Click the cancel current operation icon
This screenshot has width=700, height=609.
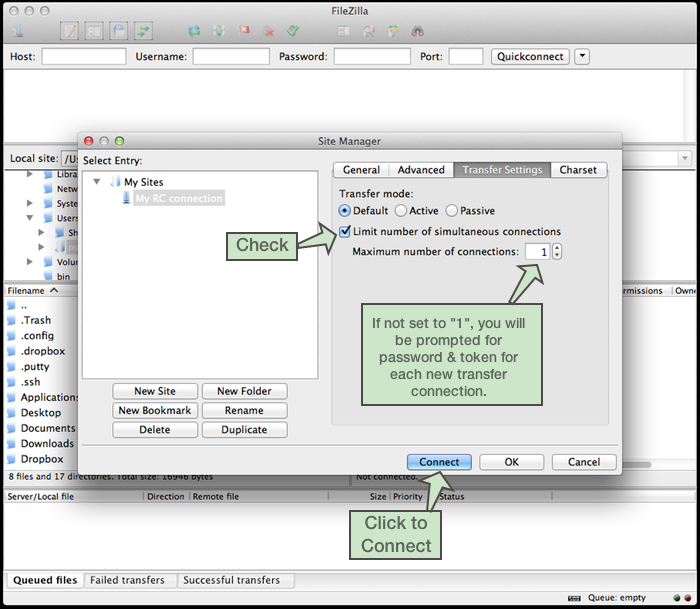(244, 31)
